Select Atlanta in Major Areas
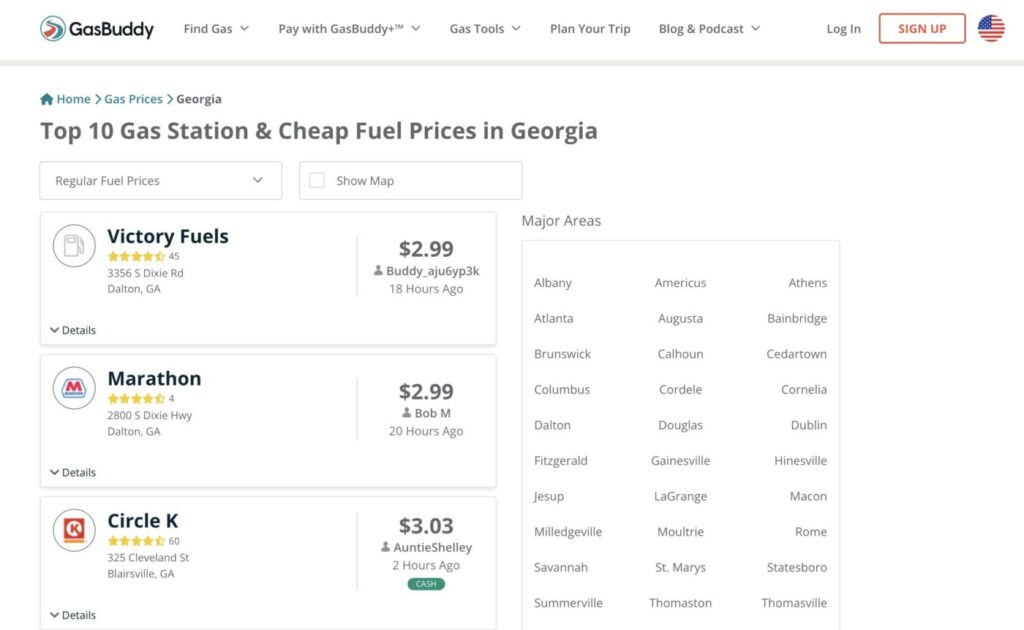The image size is (1024, 630). tap(553, 319)
